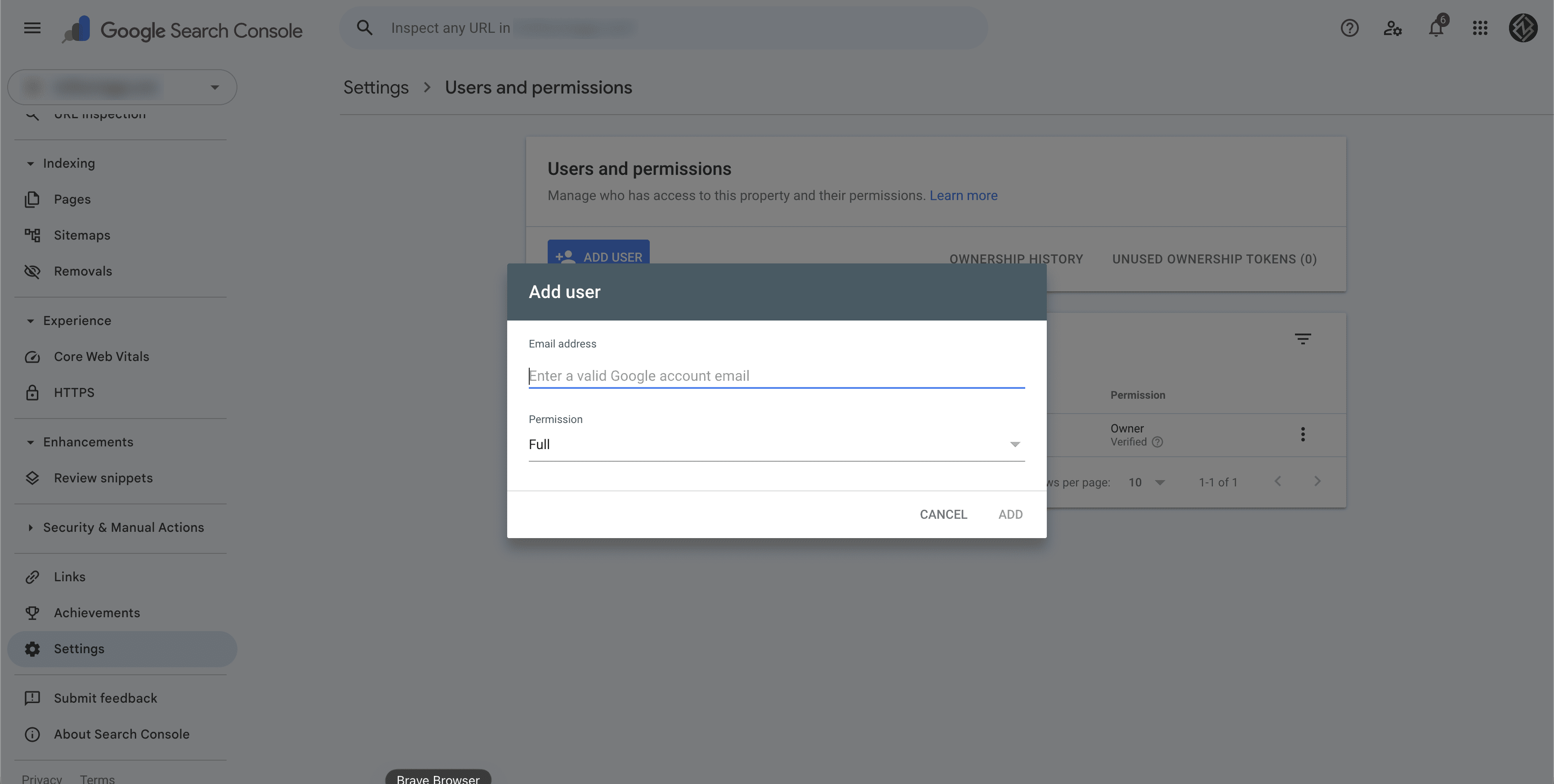View notifications via the bell icon
This screenshot has height=784, width=1554.
[1435, 28]
